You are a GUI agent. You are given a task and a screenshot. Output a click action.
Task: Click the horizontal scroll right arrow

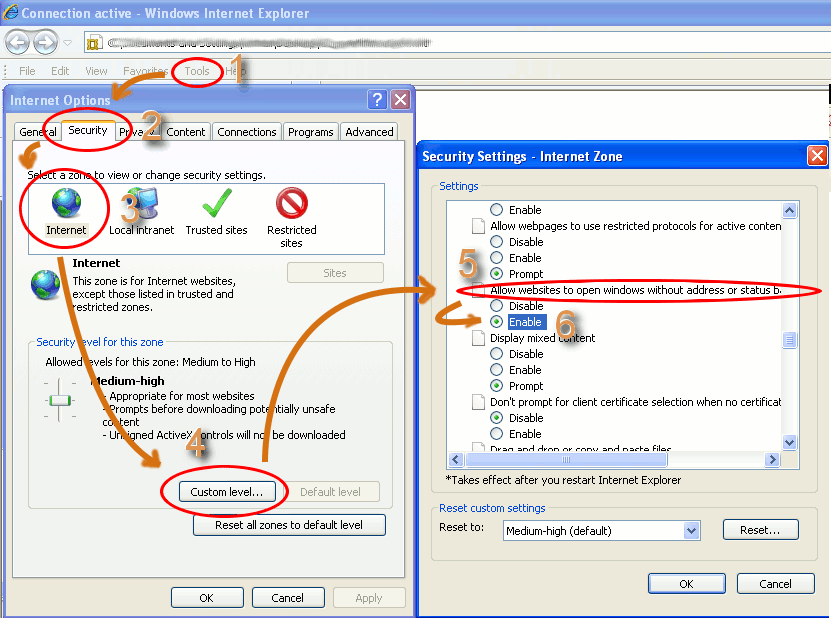coord(772,460)
